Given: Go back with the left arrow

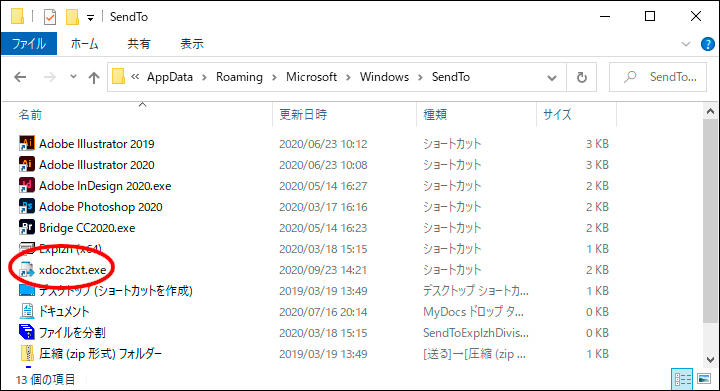Looking at the screenshot, I should (20, 77).
